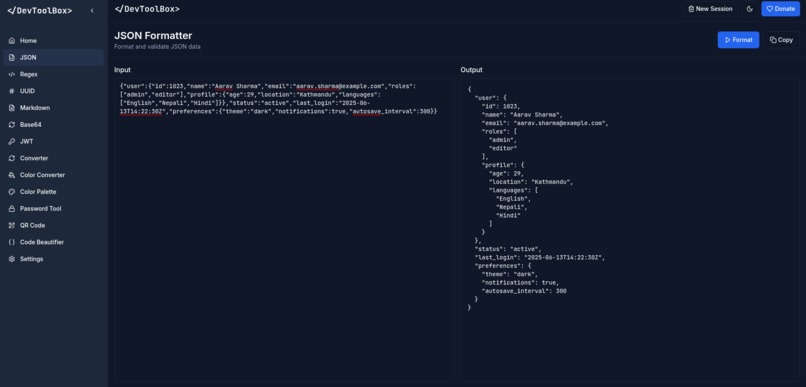Click the JSON Formatter heading

tap(153, 35)
